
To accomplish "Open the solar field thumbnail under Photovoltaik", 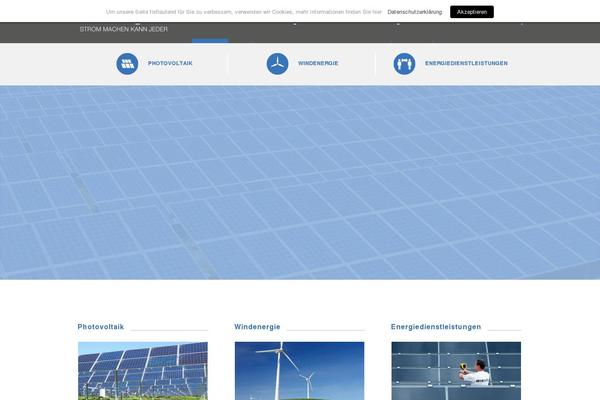I will pos(143,371).
